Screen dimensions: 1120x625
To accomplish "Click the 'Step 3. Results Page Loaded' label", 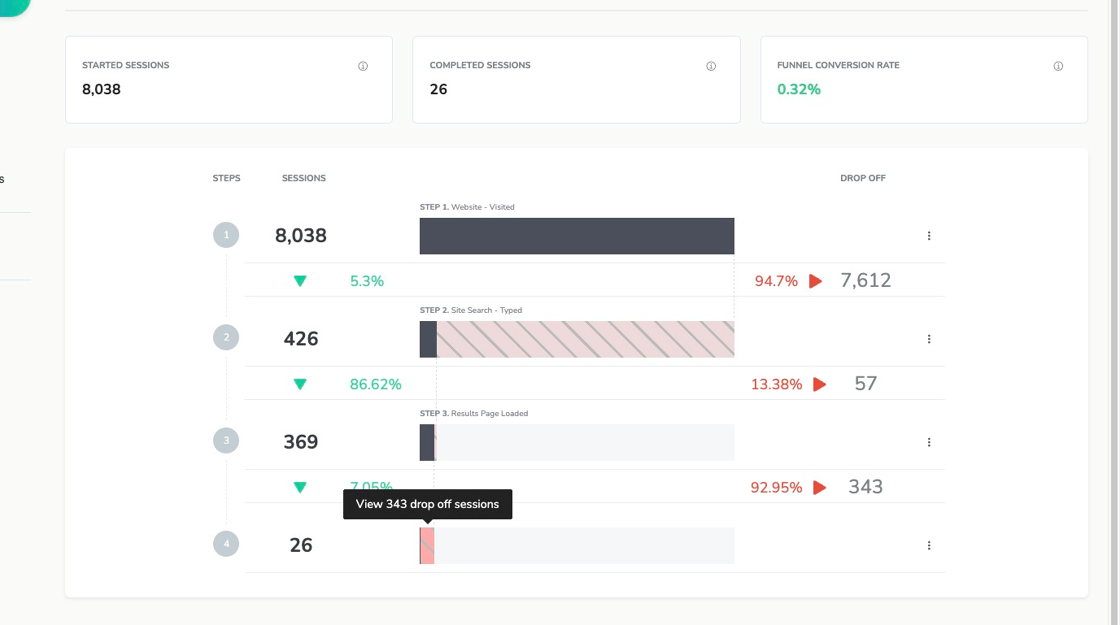I will coord(474,414).
